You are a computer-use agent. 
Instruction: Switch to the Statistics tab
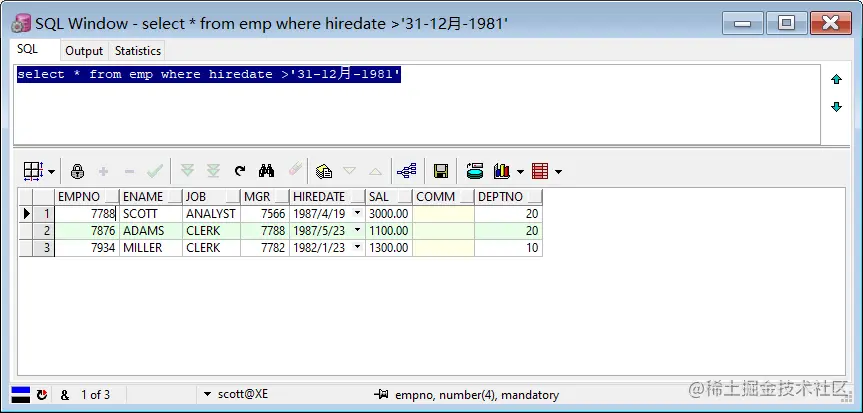coord(138,51)
